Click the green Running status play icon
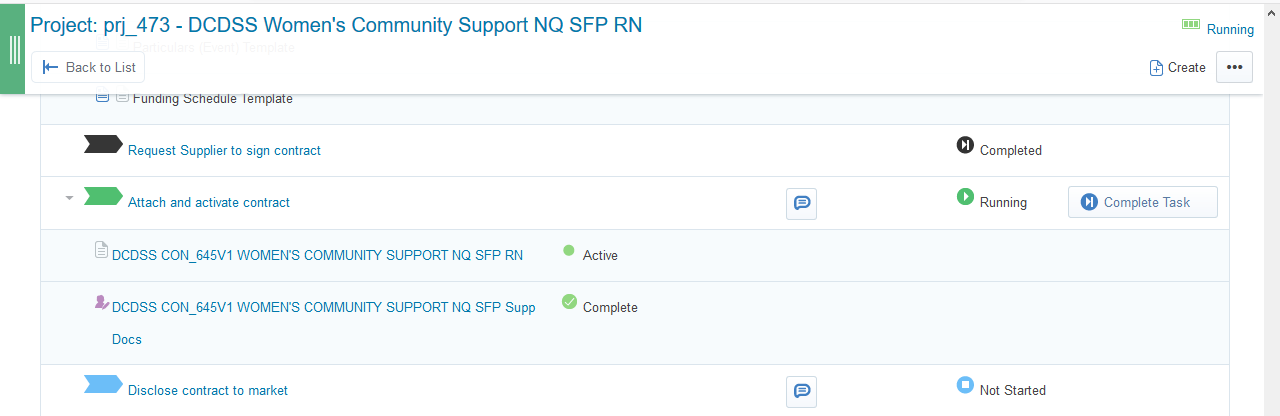The image size is (1280, 416). point(965,197)
